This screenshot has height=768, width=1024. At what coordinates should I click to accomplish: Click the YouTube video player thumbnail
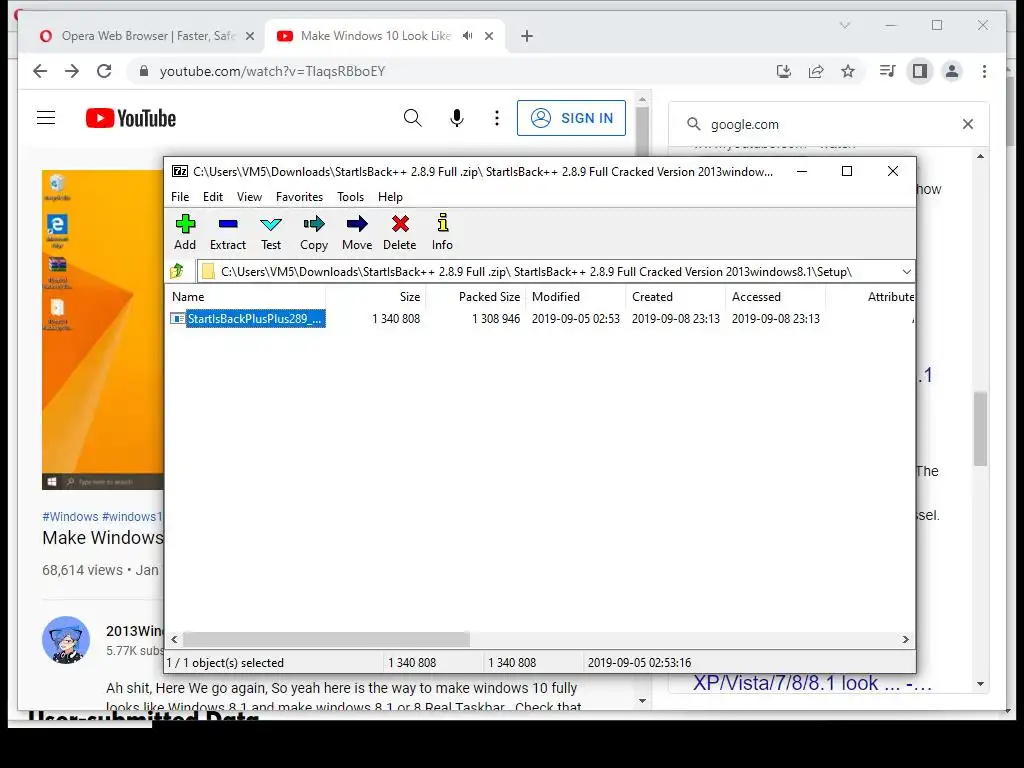pyautogui.click(x=103, y=330)
